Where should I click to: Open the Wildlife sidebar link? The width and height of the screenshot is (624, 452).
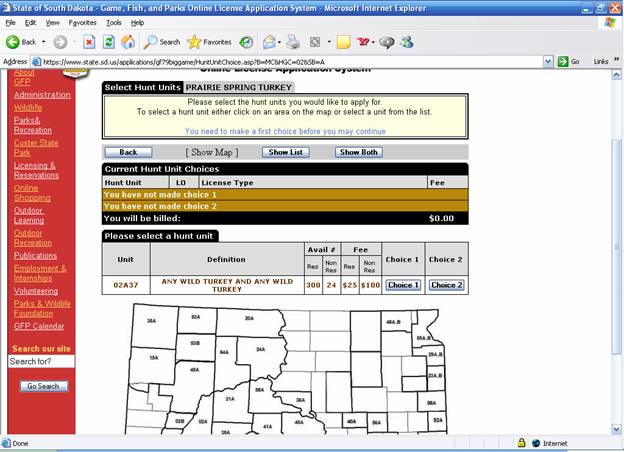tap(28, 107)
